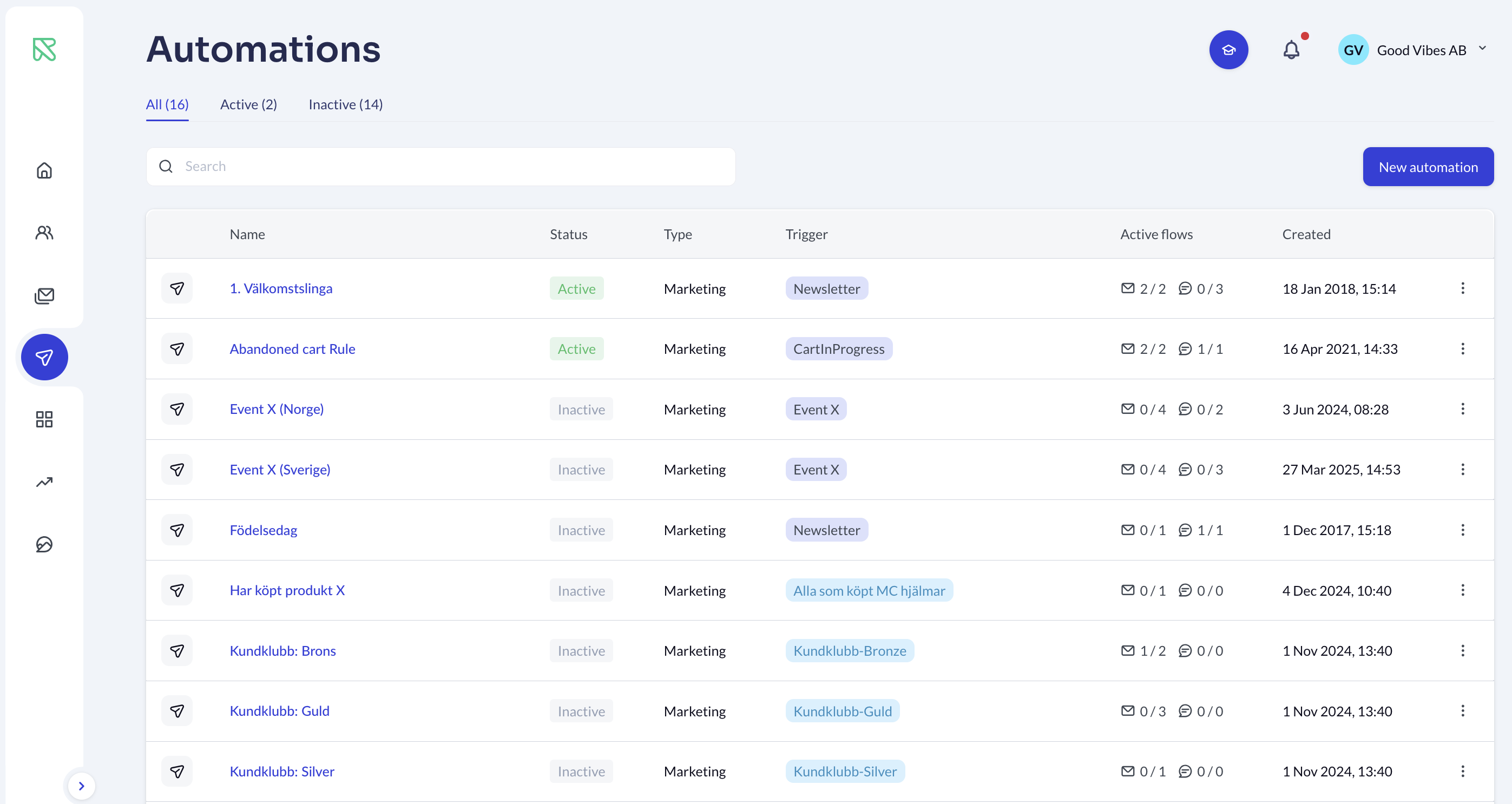Click the Automations paper plane sidebar icon
This screenshot has width=1512, height=804.
pos(44,357)
